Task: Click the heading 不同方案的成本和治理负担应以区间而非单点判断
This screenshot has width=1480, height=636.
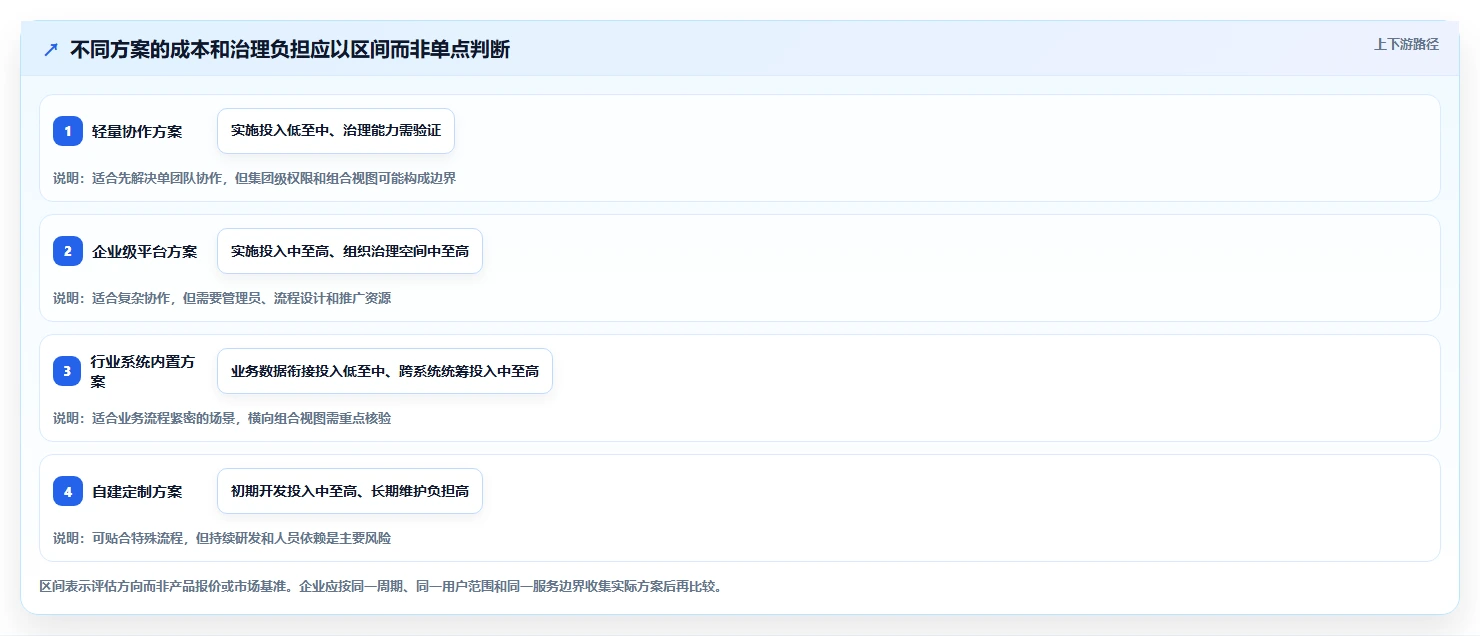Action: tap(290, 50)
